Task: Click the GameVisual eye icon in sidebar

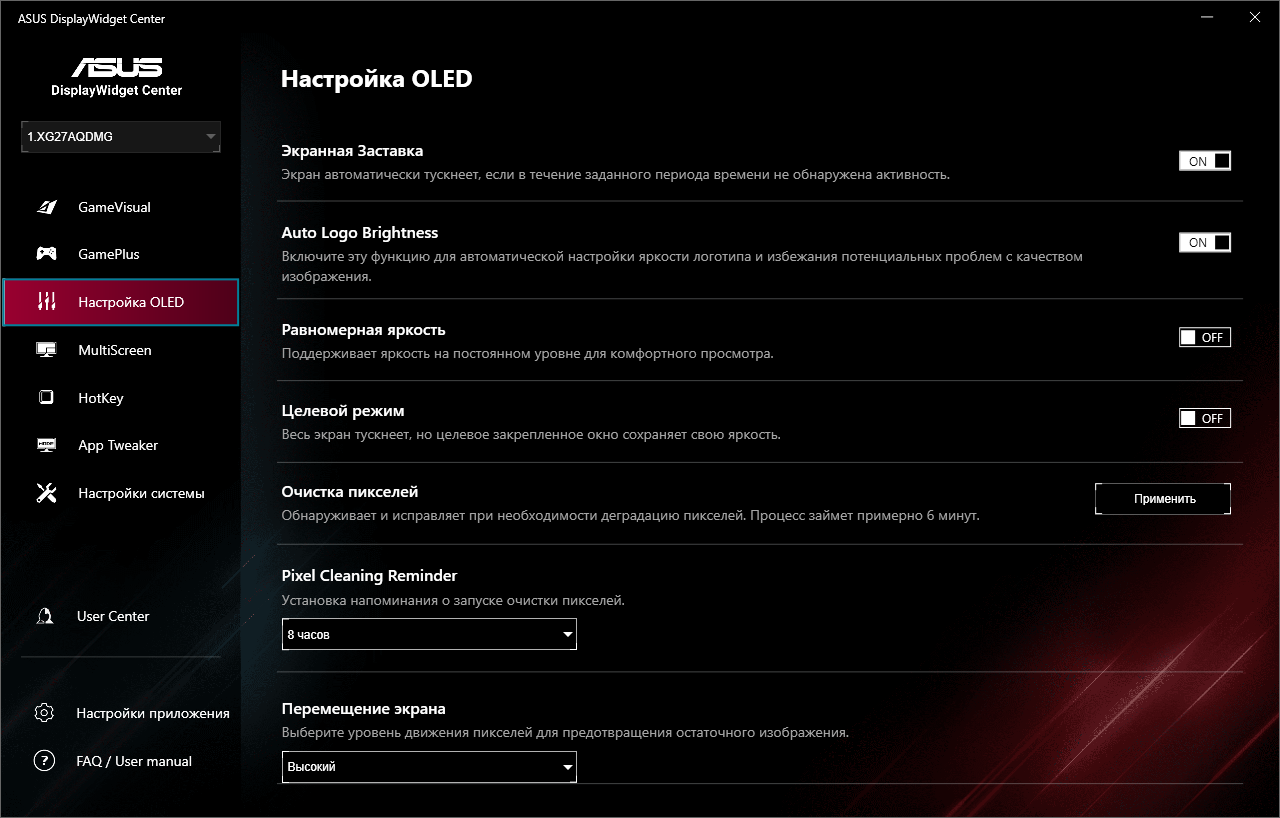Action: tap(46, 207)
